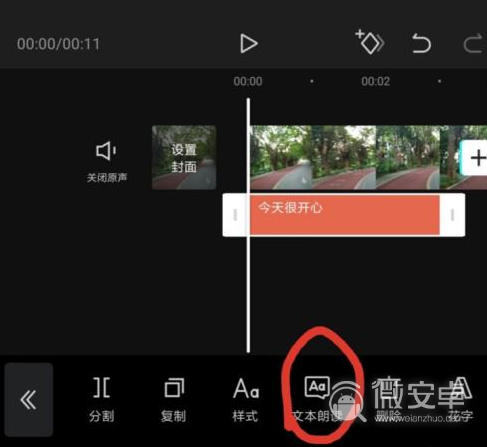487x447 pixels.
Task: Add a new clip with plus button
Action: (475, 157)
